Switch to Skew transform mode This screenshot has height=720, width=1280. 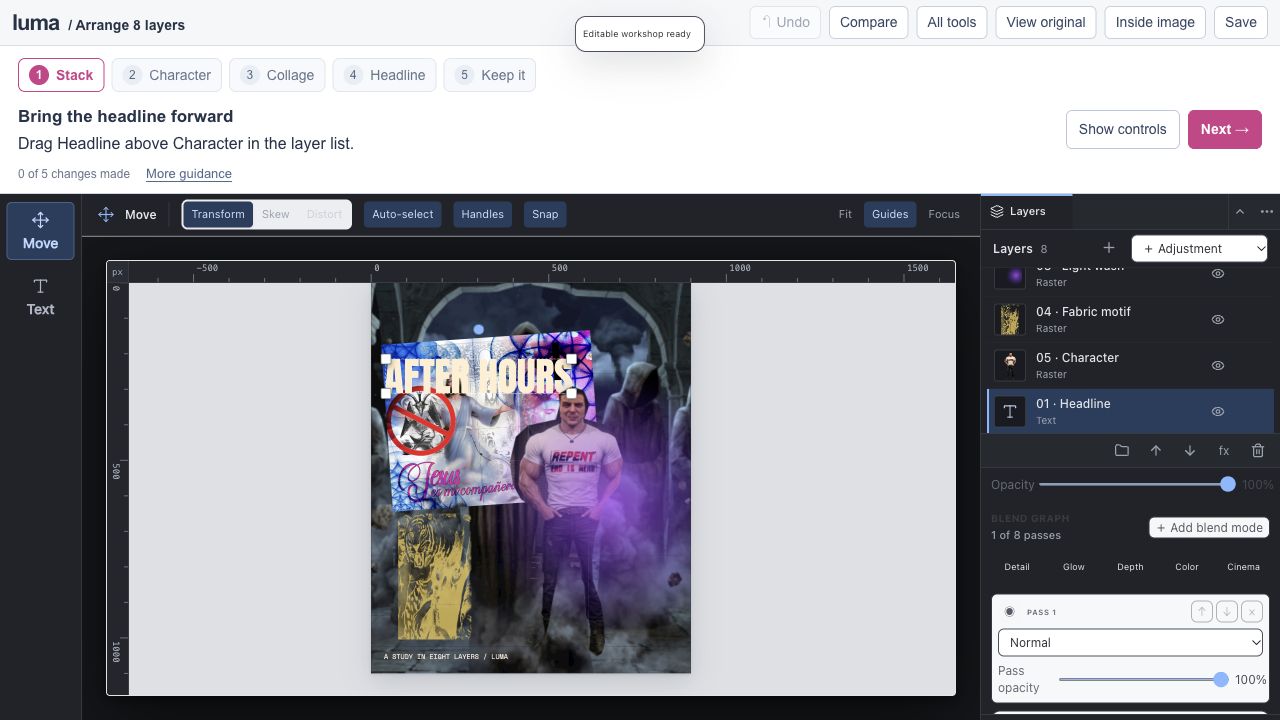pyautogui.click(x=276, y=214)
